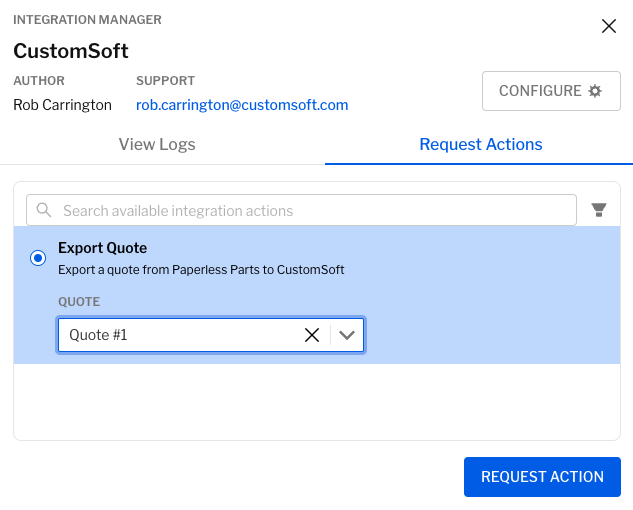Focus the search integration actions field
Screen dimensions: 633x510
(x=310, y=210)
